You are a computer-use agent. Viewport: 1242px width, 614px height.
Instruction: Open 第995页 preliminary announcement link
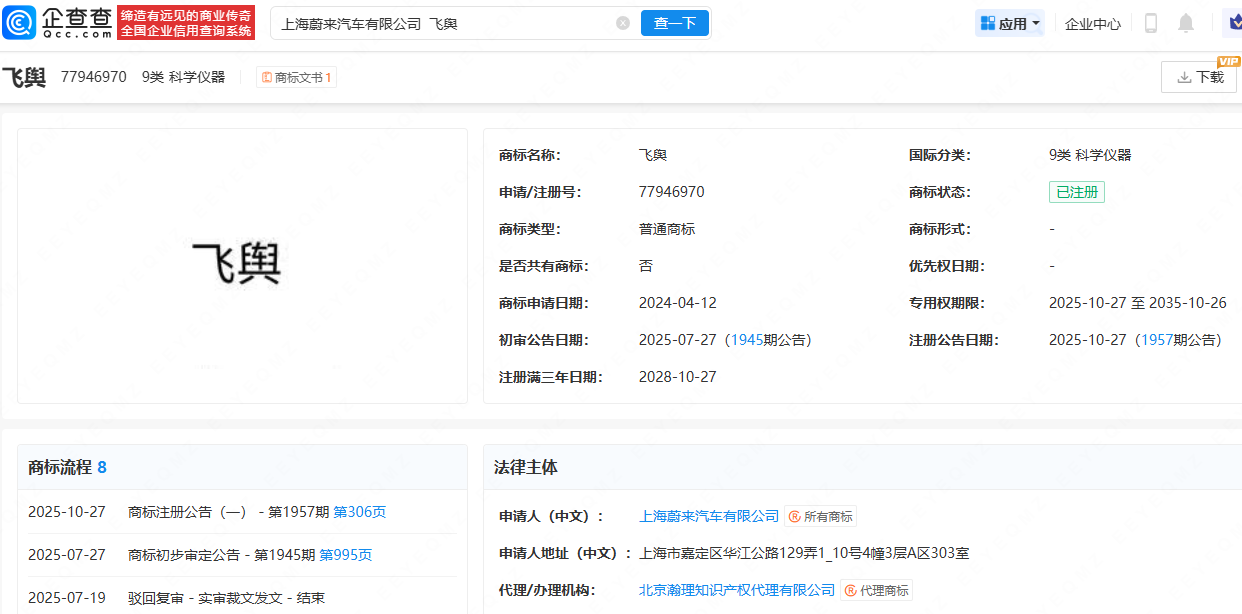tap(345, 555)
